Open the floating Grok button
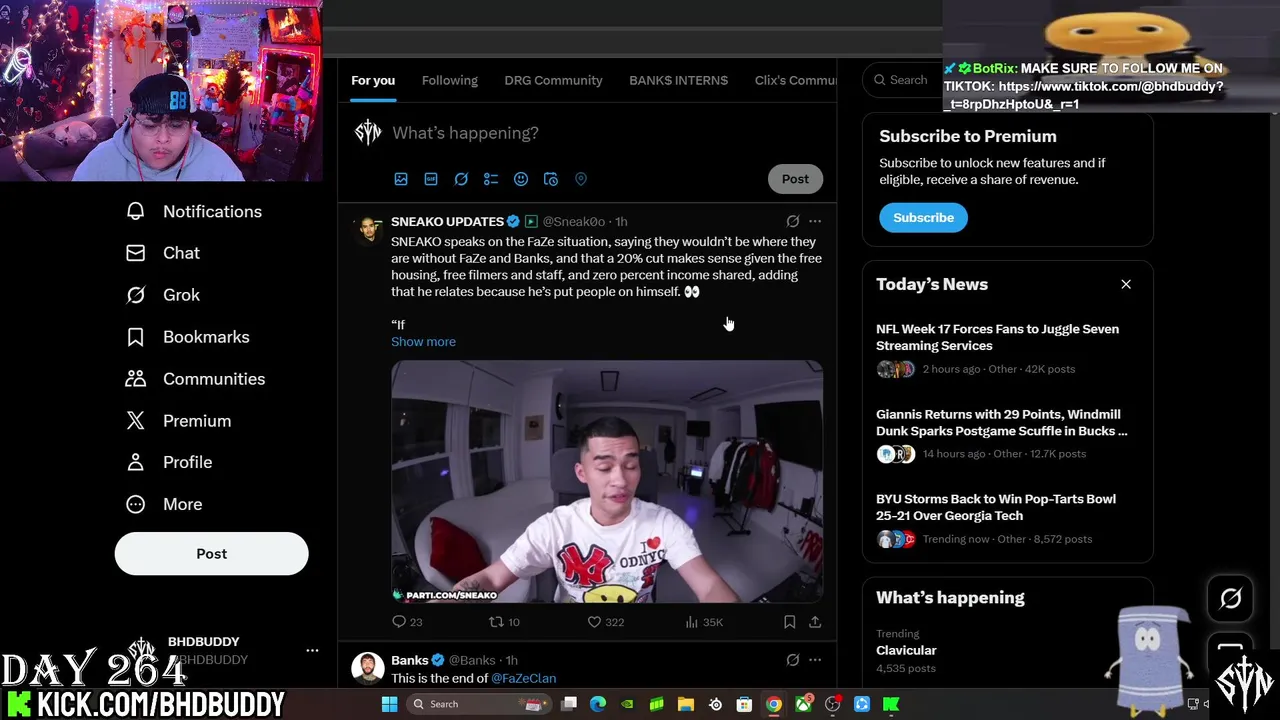 pyautogui.click(x=1230, y=598)
